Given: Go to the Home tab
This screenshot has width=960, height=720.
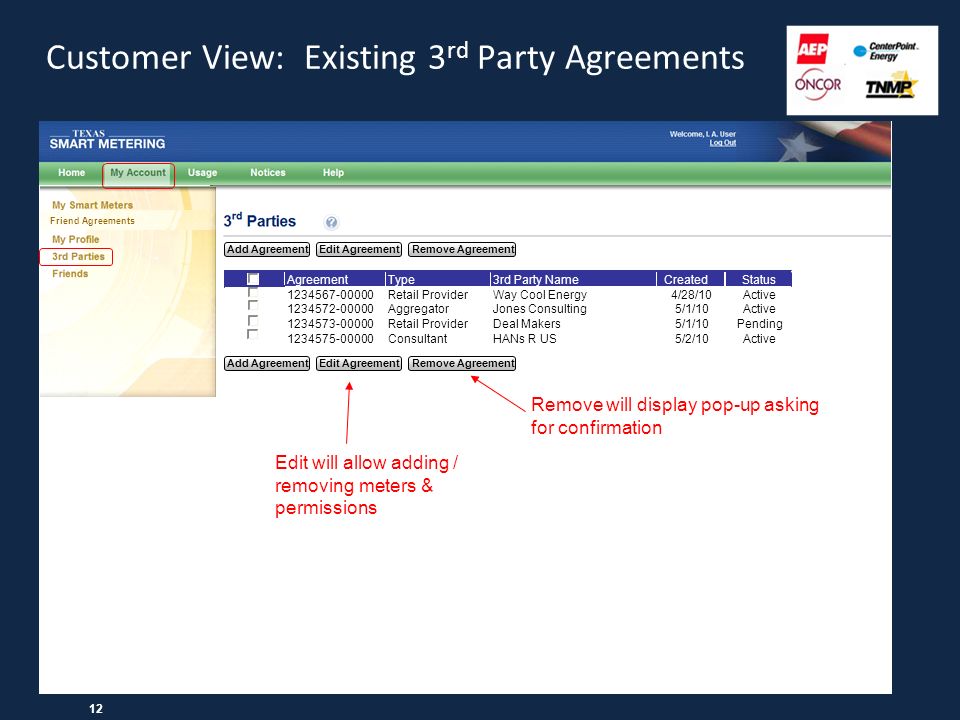Looking at the screenshot, I should point(72,173).
